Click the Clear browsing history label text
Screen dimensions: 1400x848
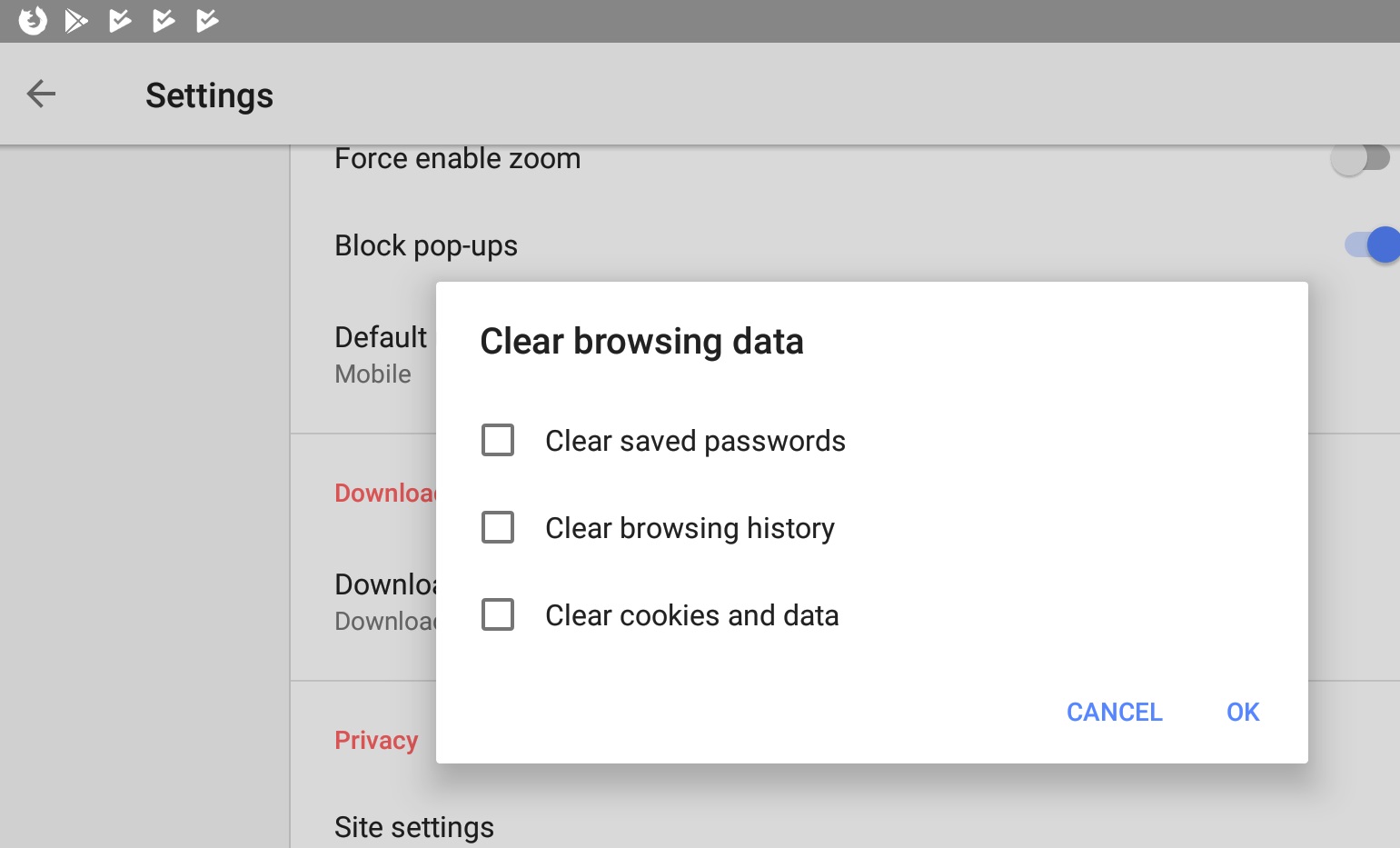click(x=690, y=528)
